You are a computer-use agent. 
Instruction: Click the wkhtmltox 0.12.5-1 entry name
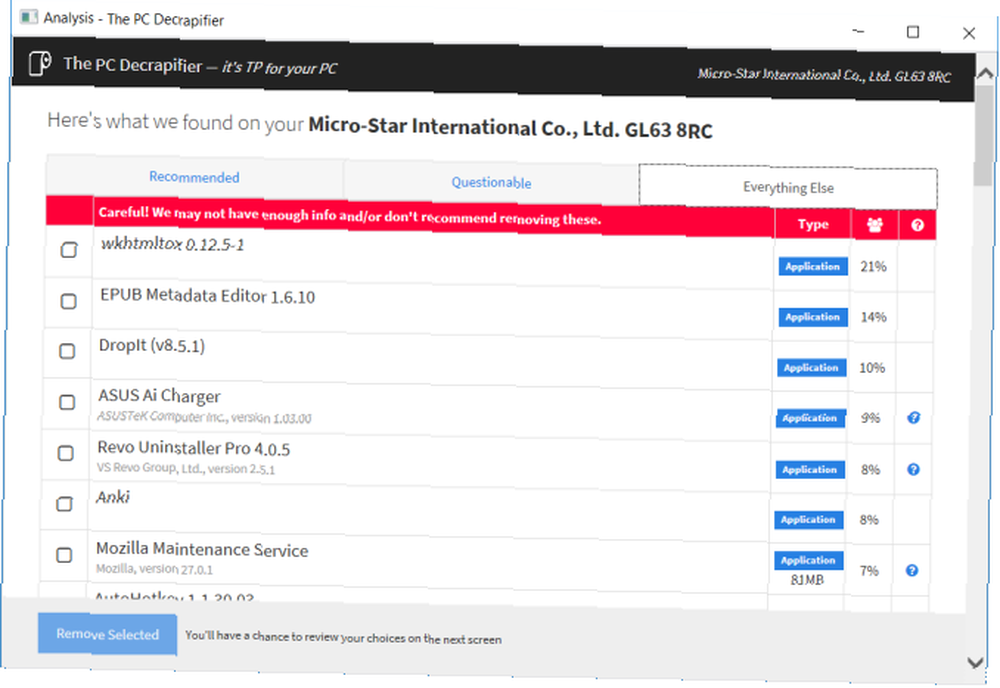pyautogui.click(x=172, y=245)
